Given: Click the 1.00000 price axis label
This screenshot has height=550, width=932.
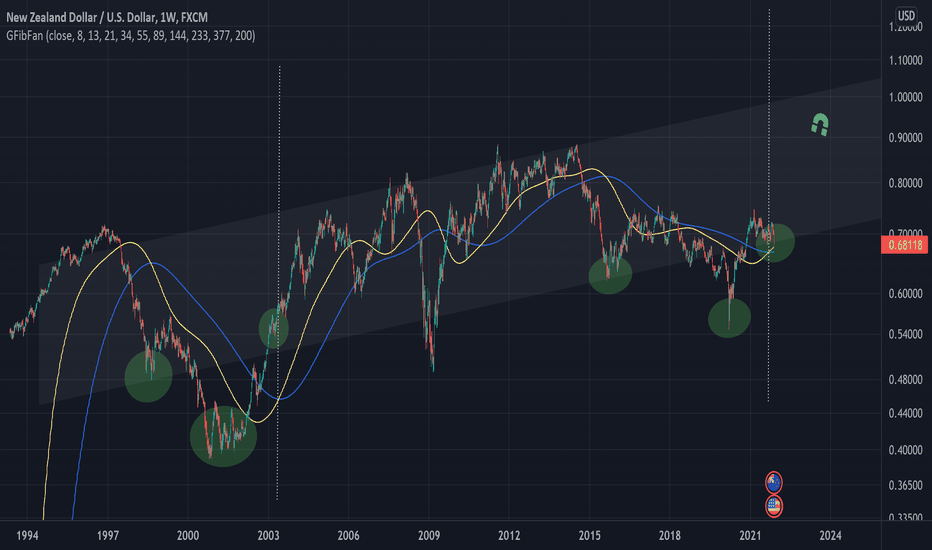Looking at the screenshot, I should (905, 97).
